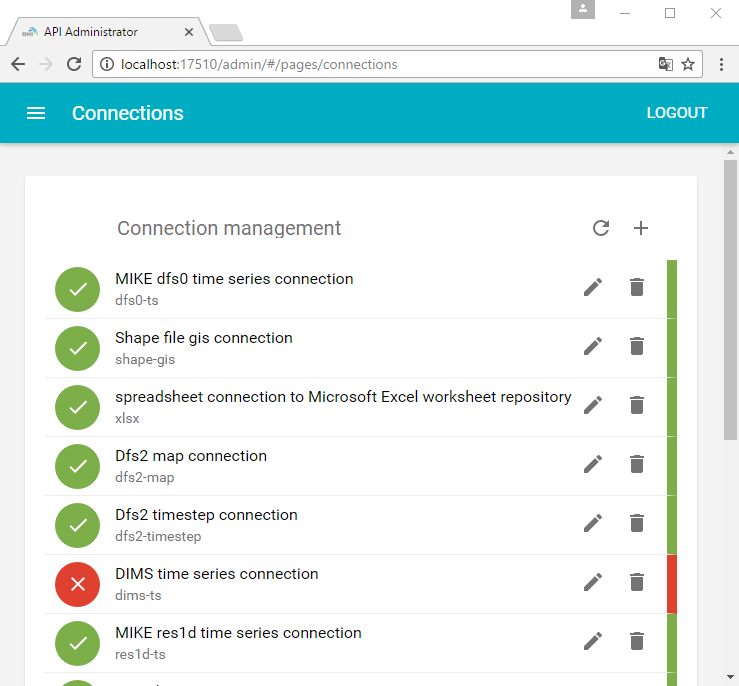This screenshot has height=686, width=739.
Task: Edit the Dfs2 map connection
Action: 593,464
